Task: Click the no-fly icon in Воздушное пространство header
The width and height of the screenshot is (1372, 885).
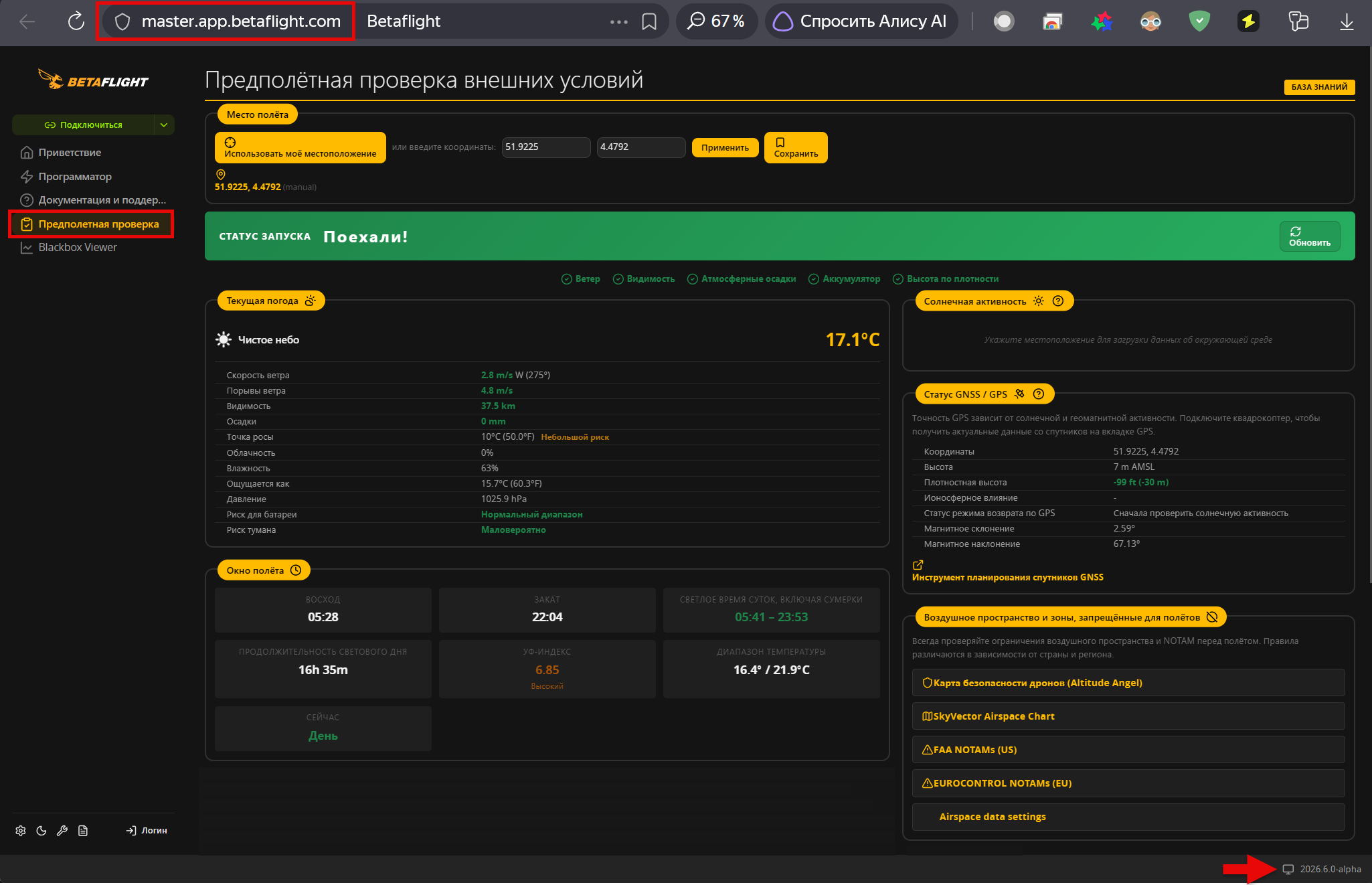Action: click(1212, 617)
